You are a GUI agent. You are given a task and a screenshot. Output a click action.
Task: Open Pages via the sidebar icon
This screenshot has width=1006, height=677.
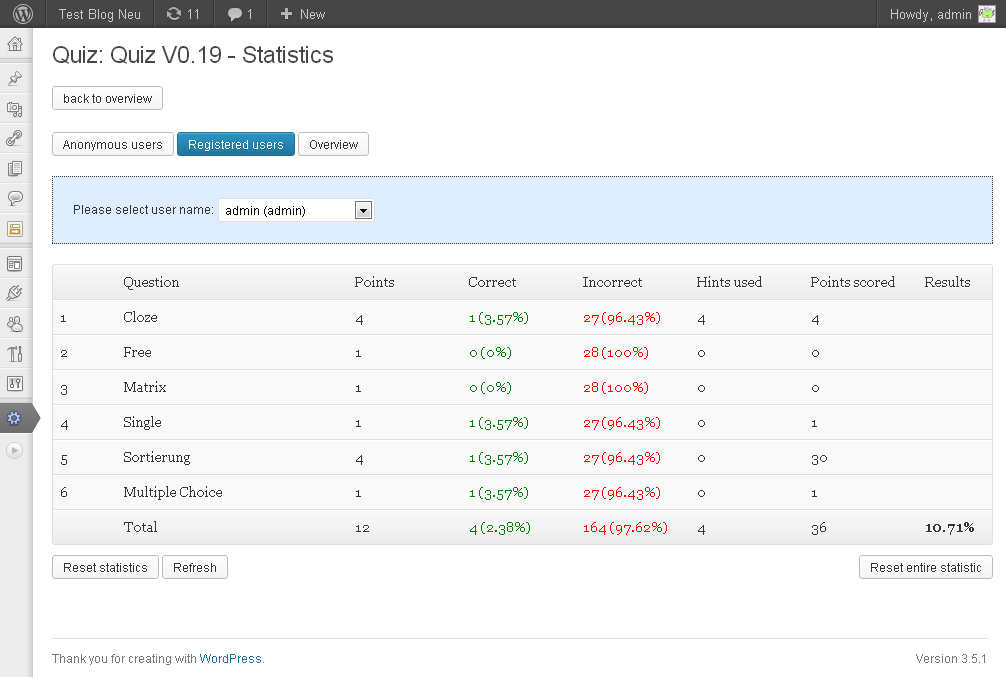[x=15, y=169]
